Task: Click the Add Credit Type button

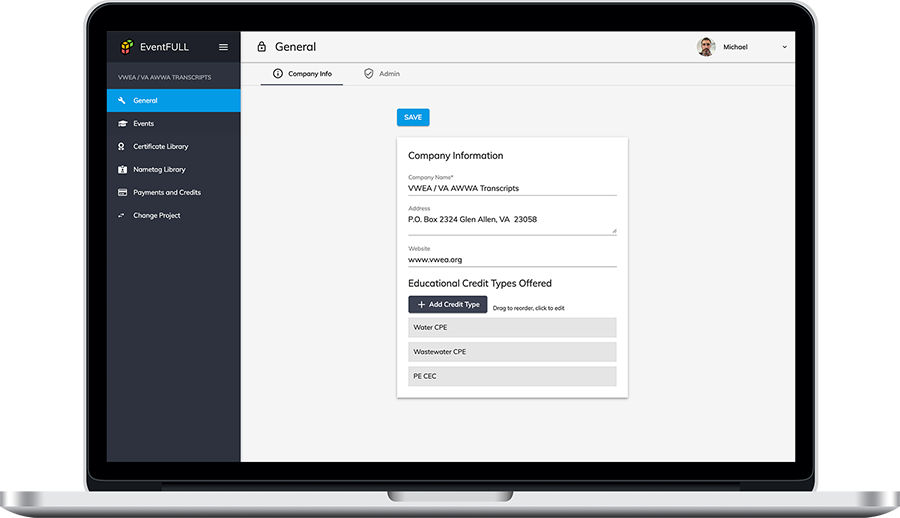Action: (447, 304)
